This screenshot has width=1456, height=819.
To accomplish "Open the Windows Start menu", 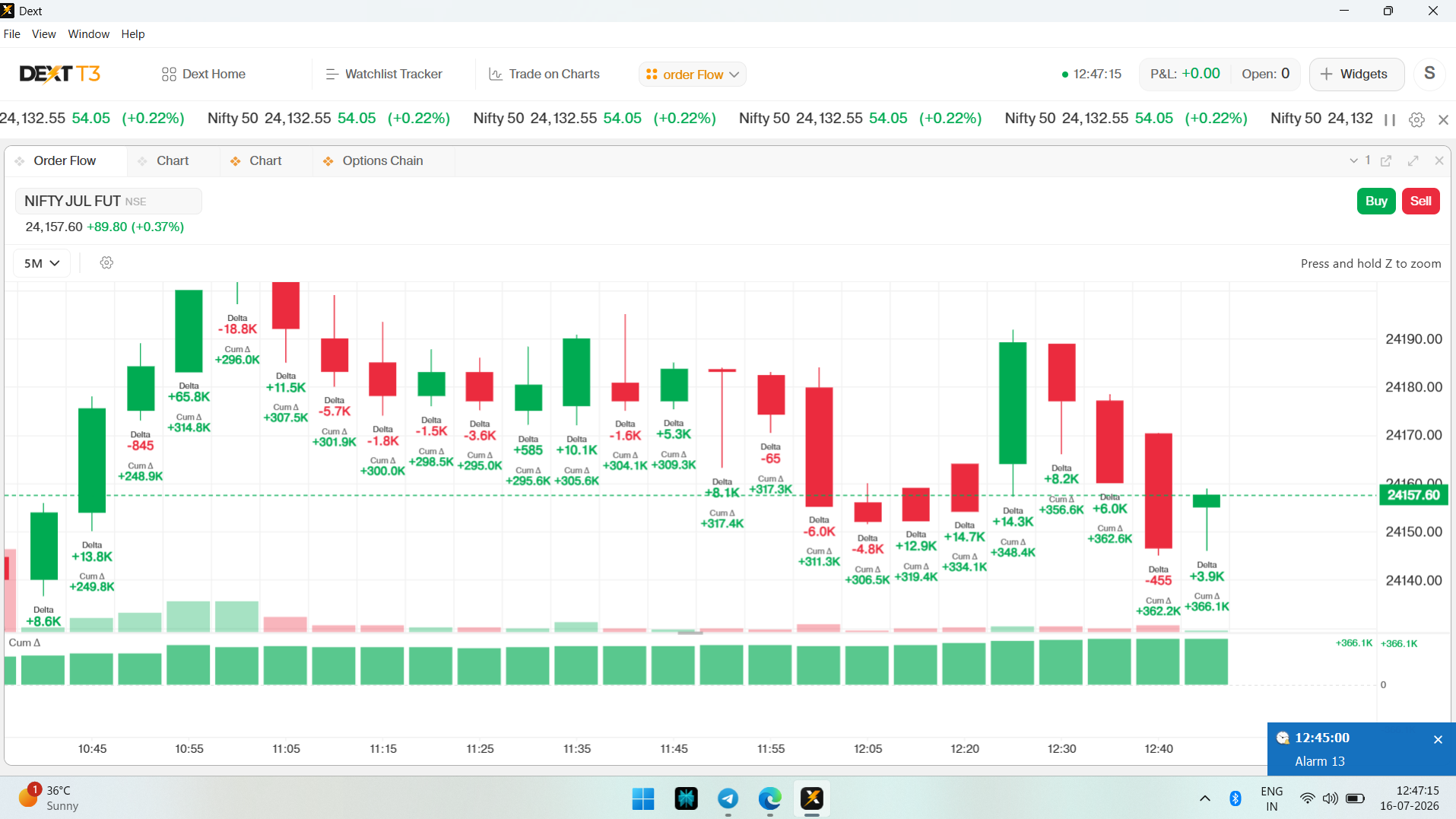I will 643,798.
